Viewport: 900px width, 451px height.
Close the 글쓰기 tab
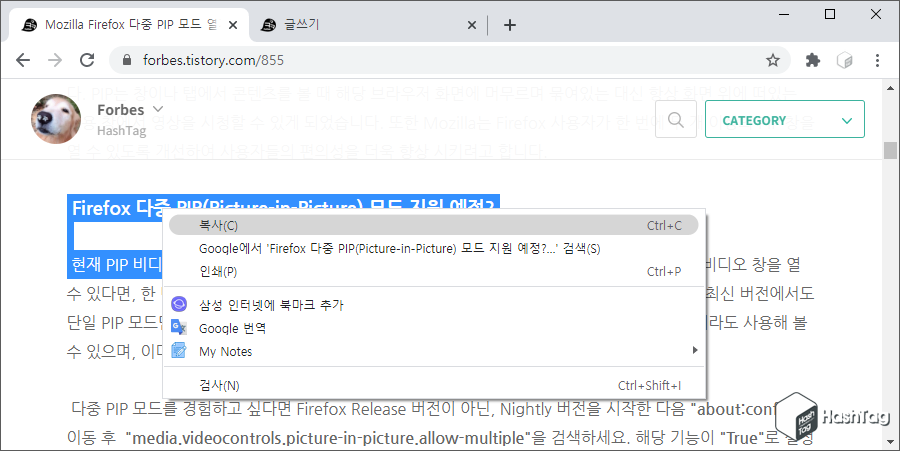click(x=472, y=25)
